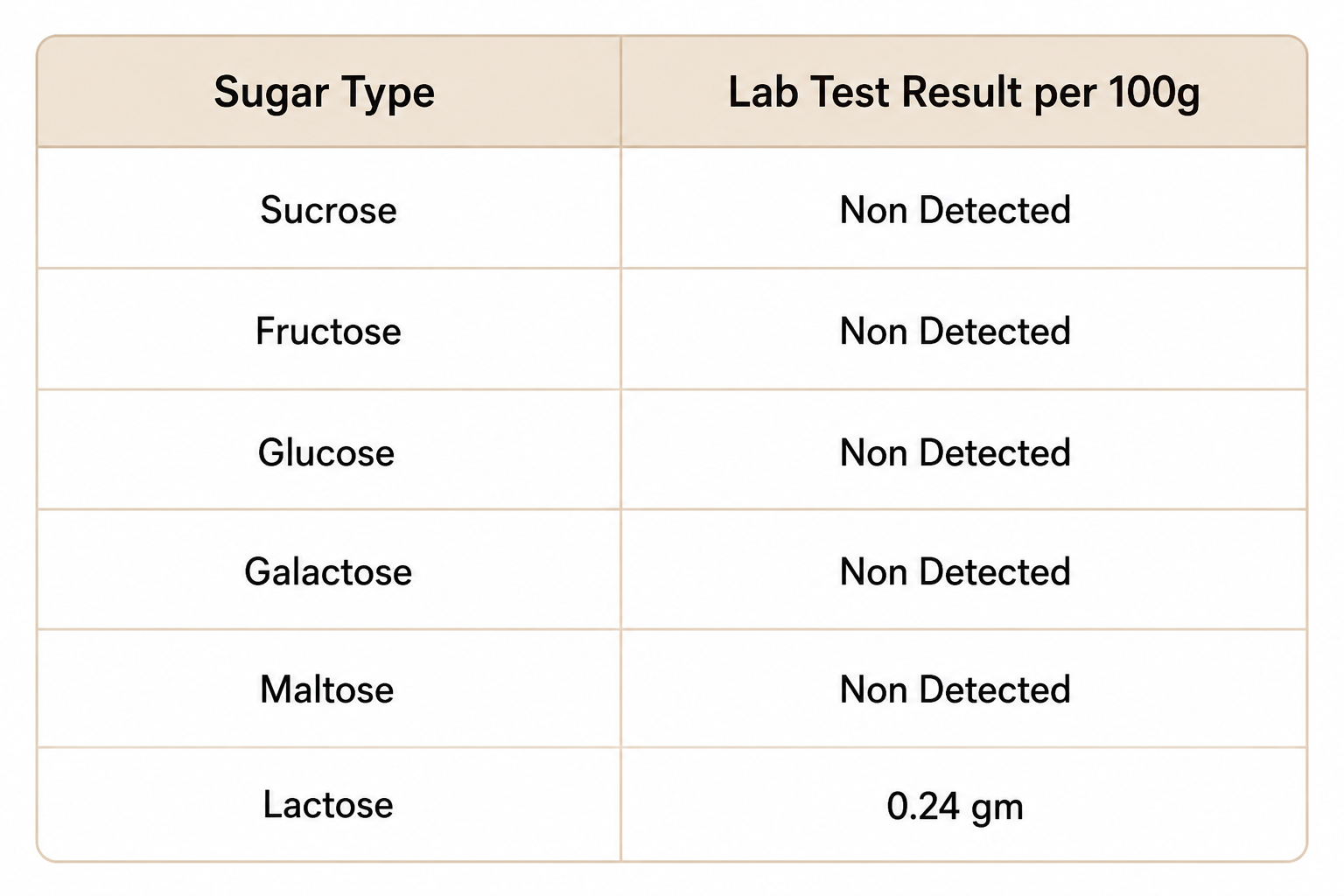Click the Non Detected result for Glucose
The image size is (1344, 896).
[955, 453]
